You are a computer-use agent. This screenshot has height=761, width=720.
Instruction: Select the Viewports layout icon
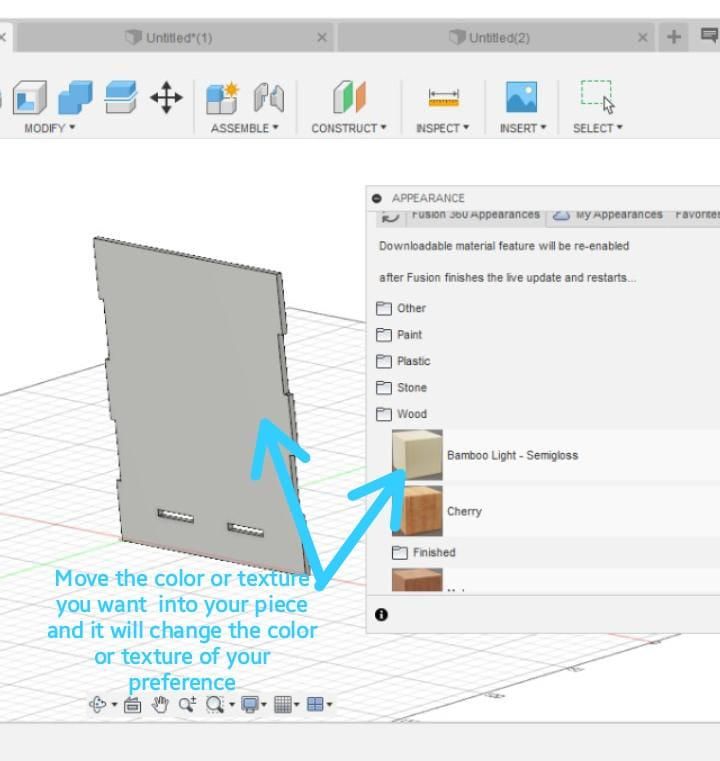(315, 704)
